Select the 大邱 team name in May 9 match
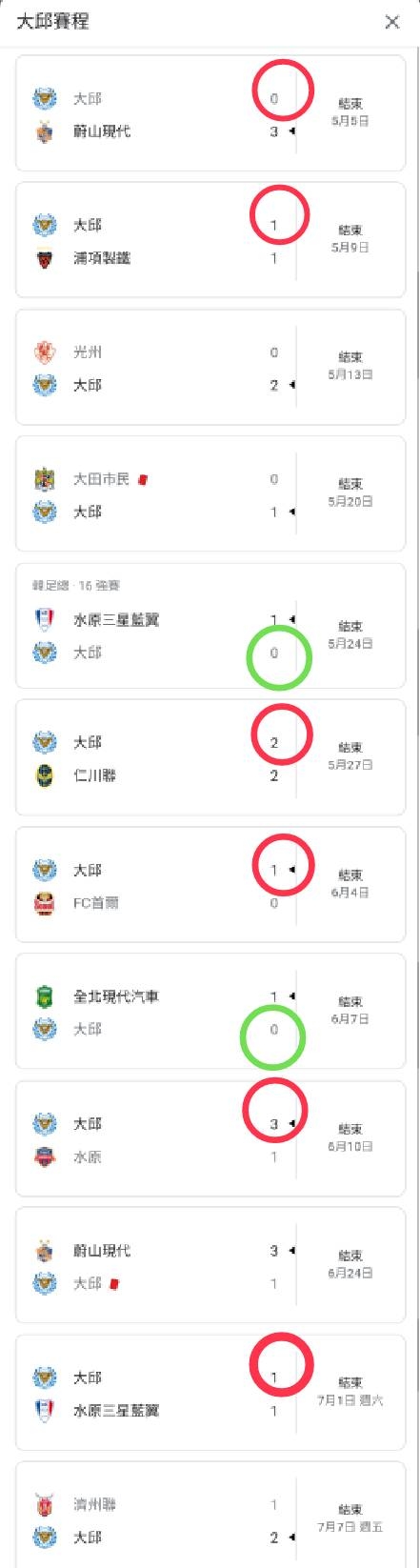This screenshot has height=1568, width=420. (x=88, y=226)
